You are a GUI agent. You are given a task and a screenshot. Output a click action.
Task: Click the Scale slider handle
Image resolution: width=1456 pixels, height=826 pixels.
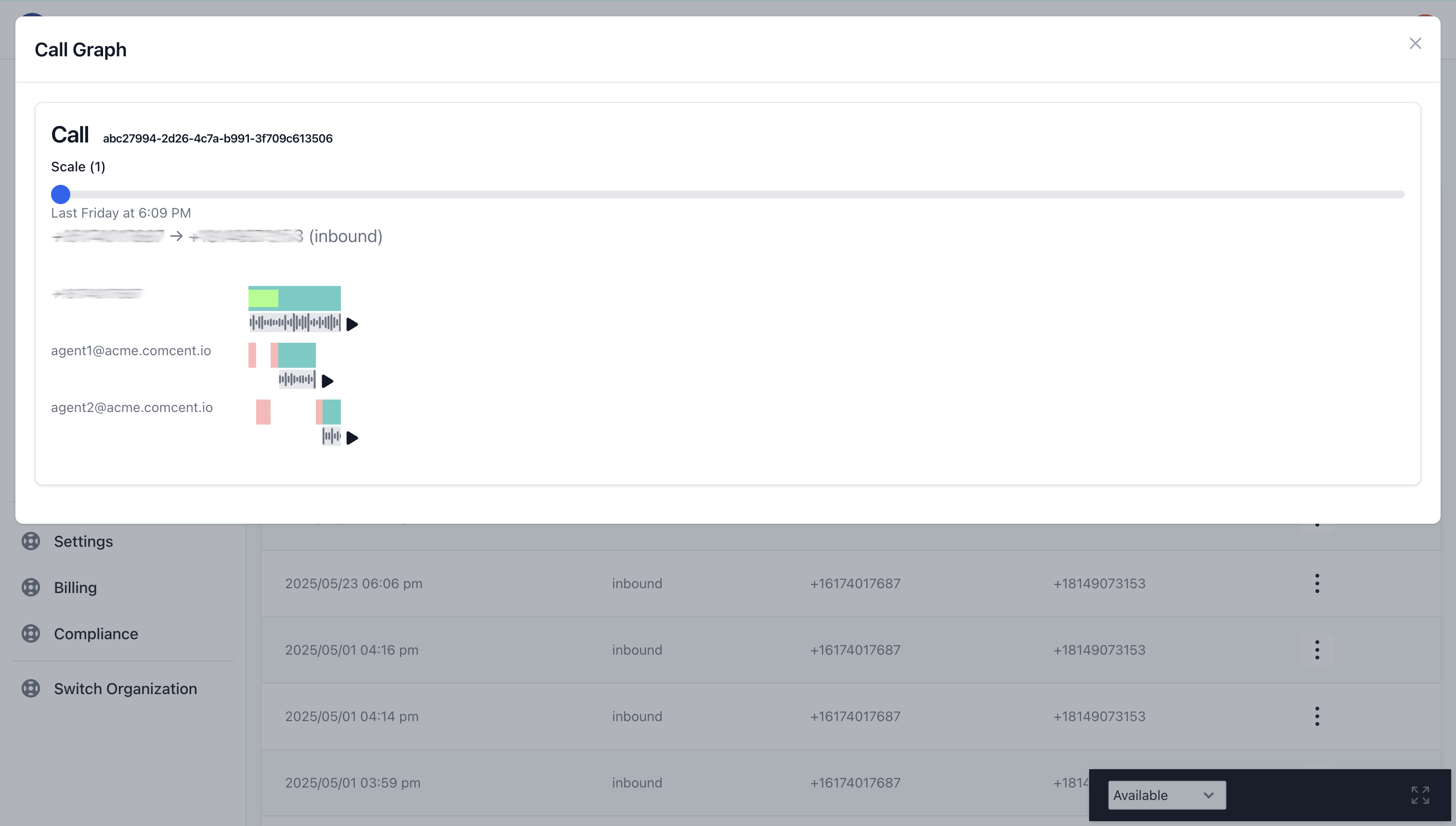[61, 194]
